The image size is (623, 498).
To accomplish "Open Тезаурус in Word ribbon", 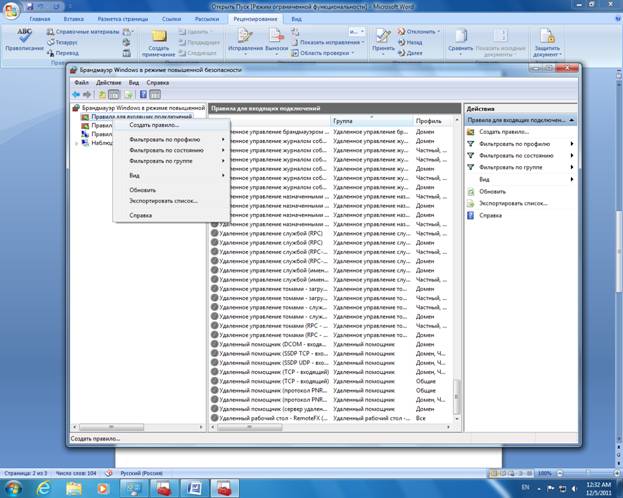I will (x=62, y=42).
